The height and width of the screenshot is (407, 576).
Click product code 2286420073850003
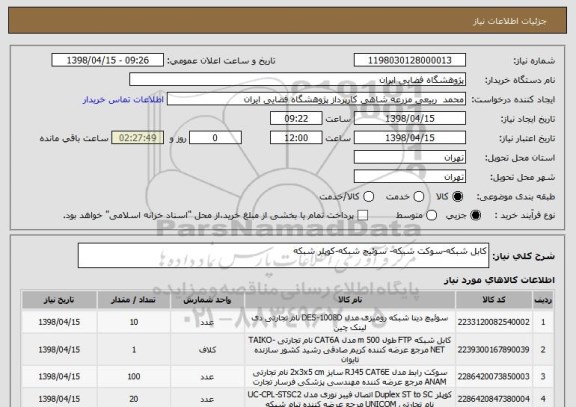tap(494, 377)
